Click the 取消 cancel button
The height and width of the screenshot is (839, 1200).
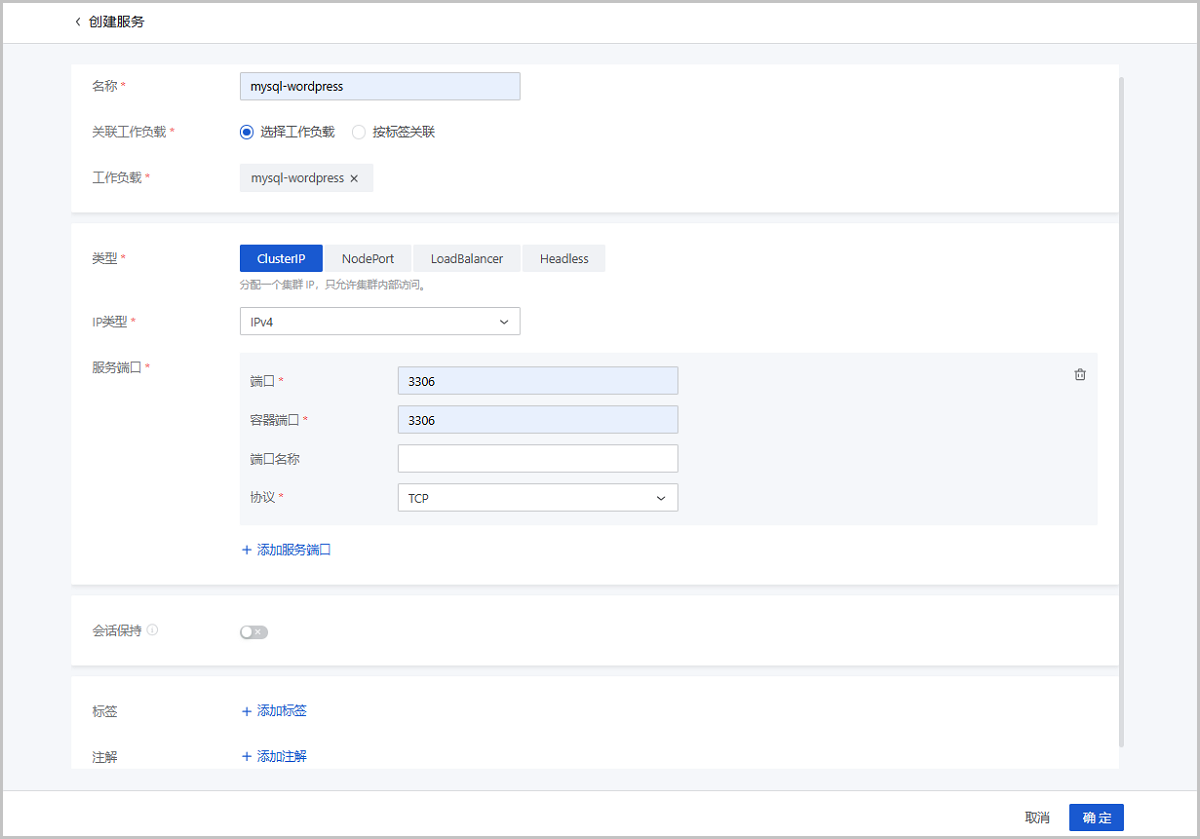pyautogui.click(x=1037, y=817)
